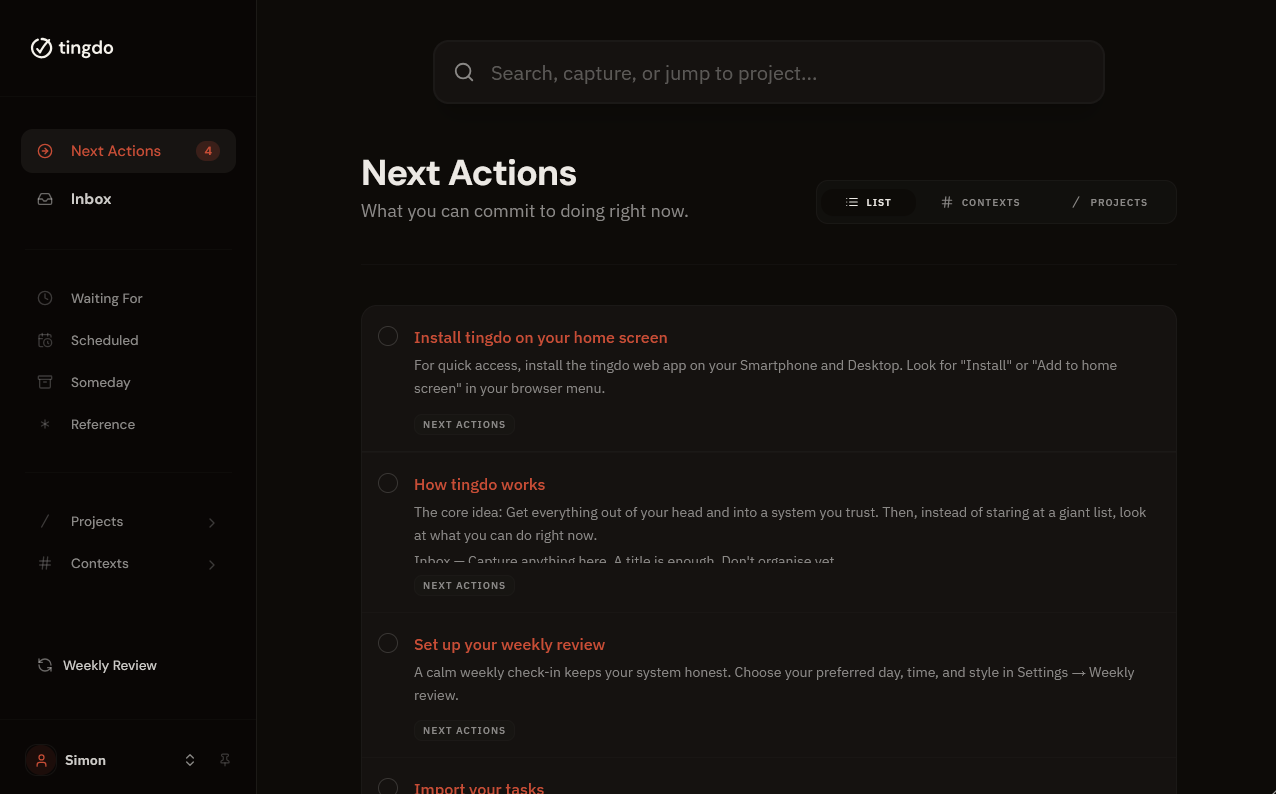Click the Next Actions tag under weekly review
Viewport: 1276px width, 794px height.
(464, 730)
